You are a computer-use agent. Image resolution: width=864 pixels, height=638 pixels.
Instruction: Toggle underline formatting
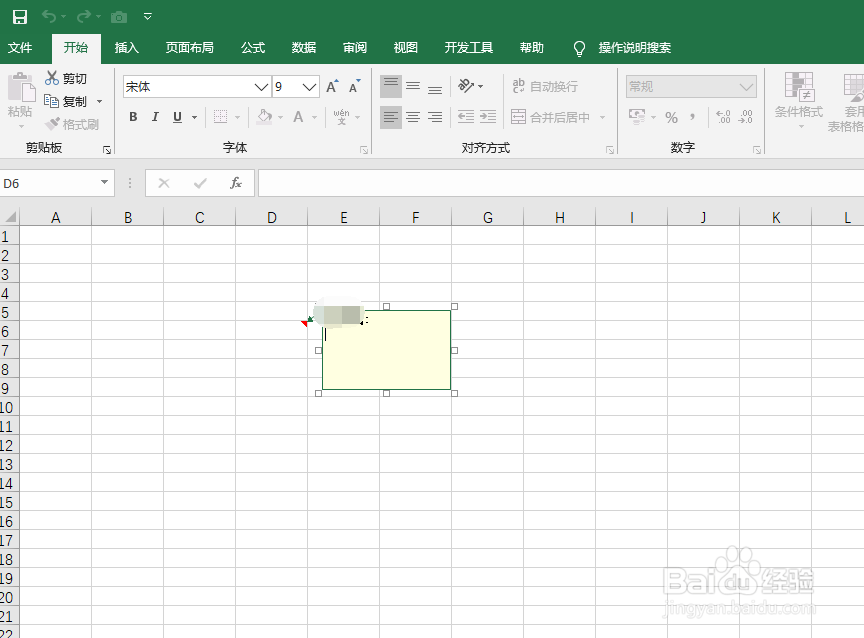pyautogui.click(x=177, y=117)
